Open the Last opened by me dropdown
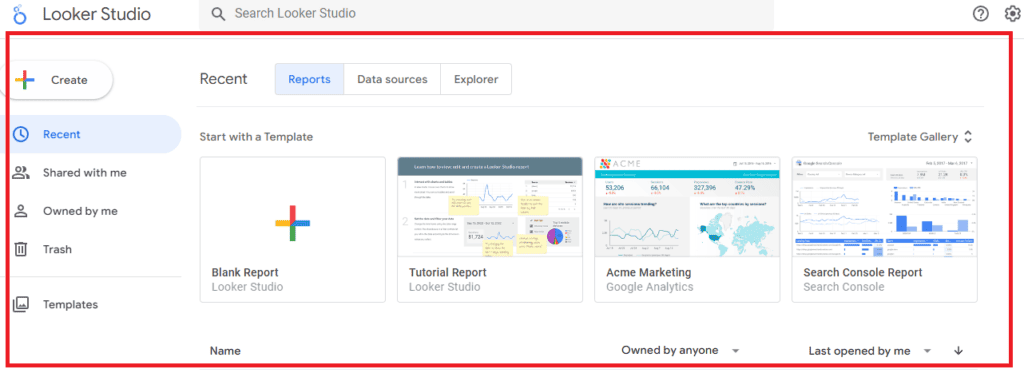The image size is (1024, 377). tap(869, 351)
